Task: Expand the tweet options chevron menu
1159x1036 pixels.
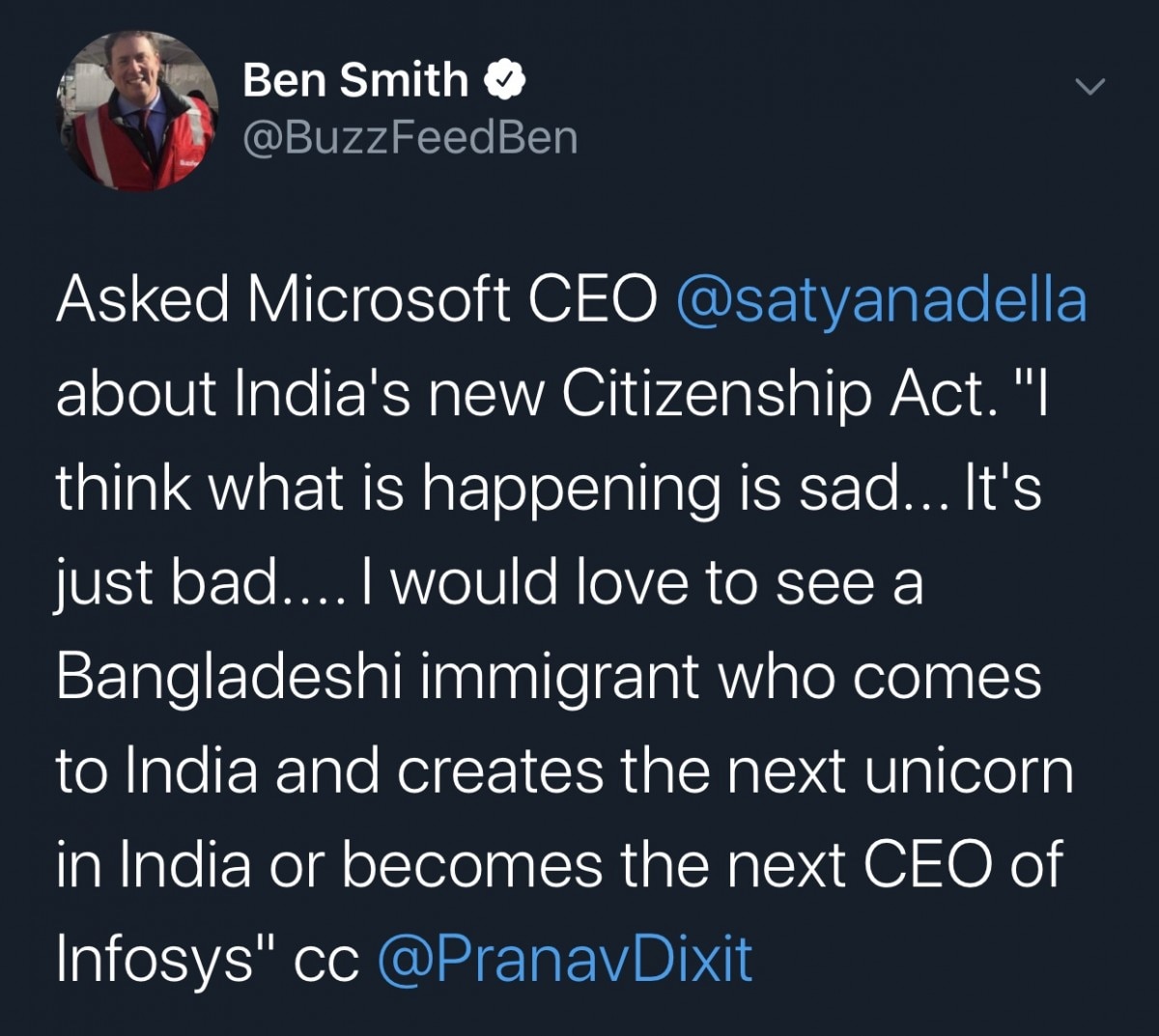Action: point(1089,88)
